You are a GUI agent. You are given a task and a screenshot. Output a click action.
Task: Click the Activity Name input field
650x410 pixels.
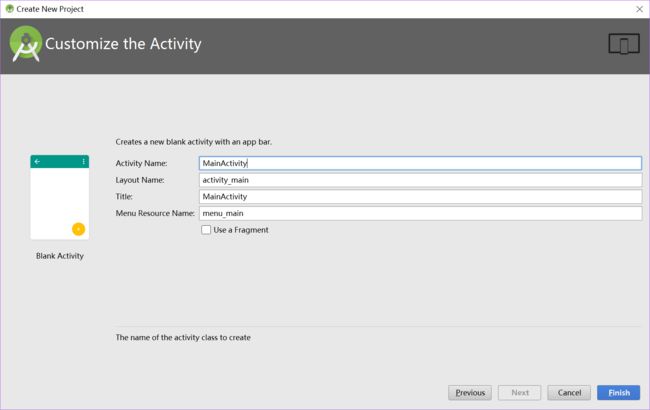point(420,163)
